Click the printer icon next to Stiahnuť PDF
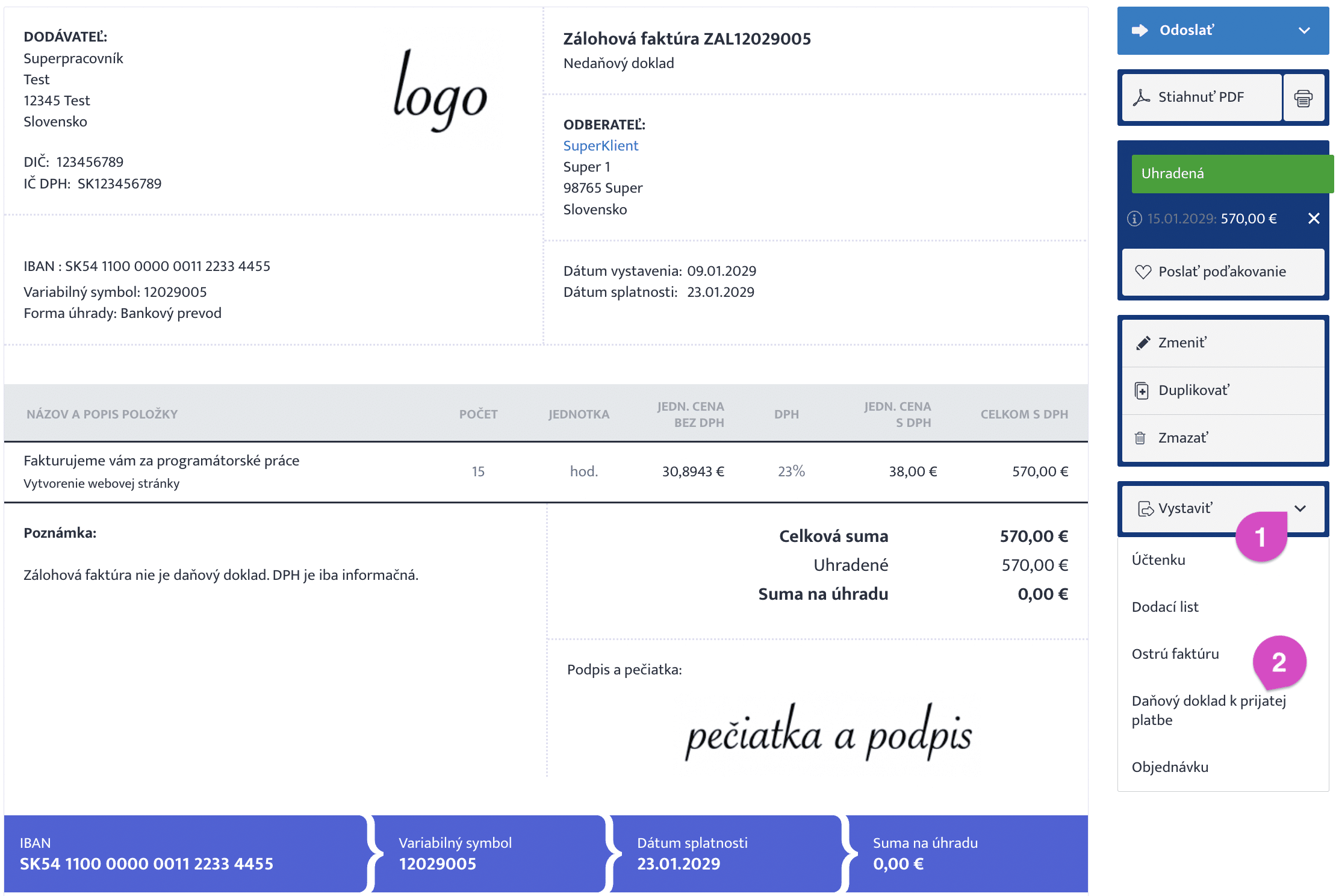This screenshot has height=896, width=1336. [1303, 98]
